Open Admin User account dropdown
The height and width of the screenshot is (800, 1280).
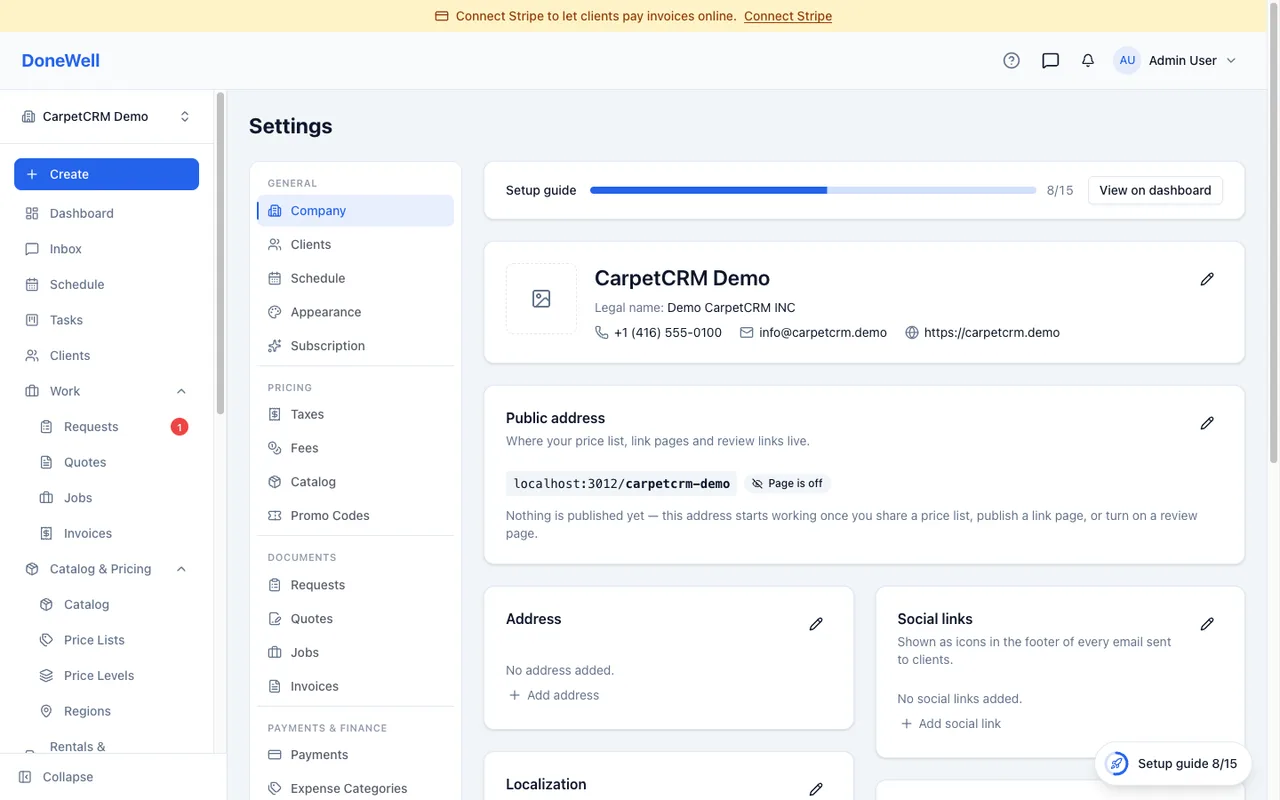coord(1175,60)
